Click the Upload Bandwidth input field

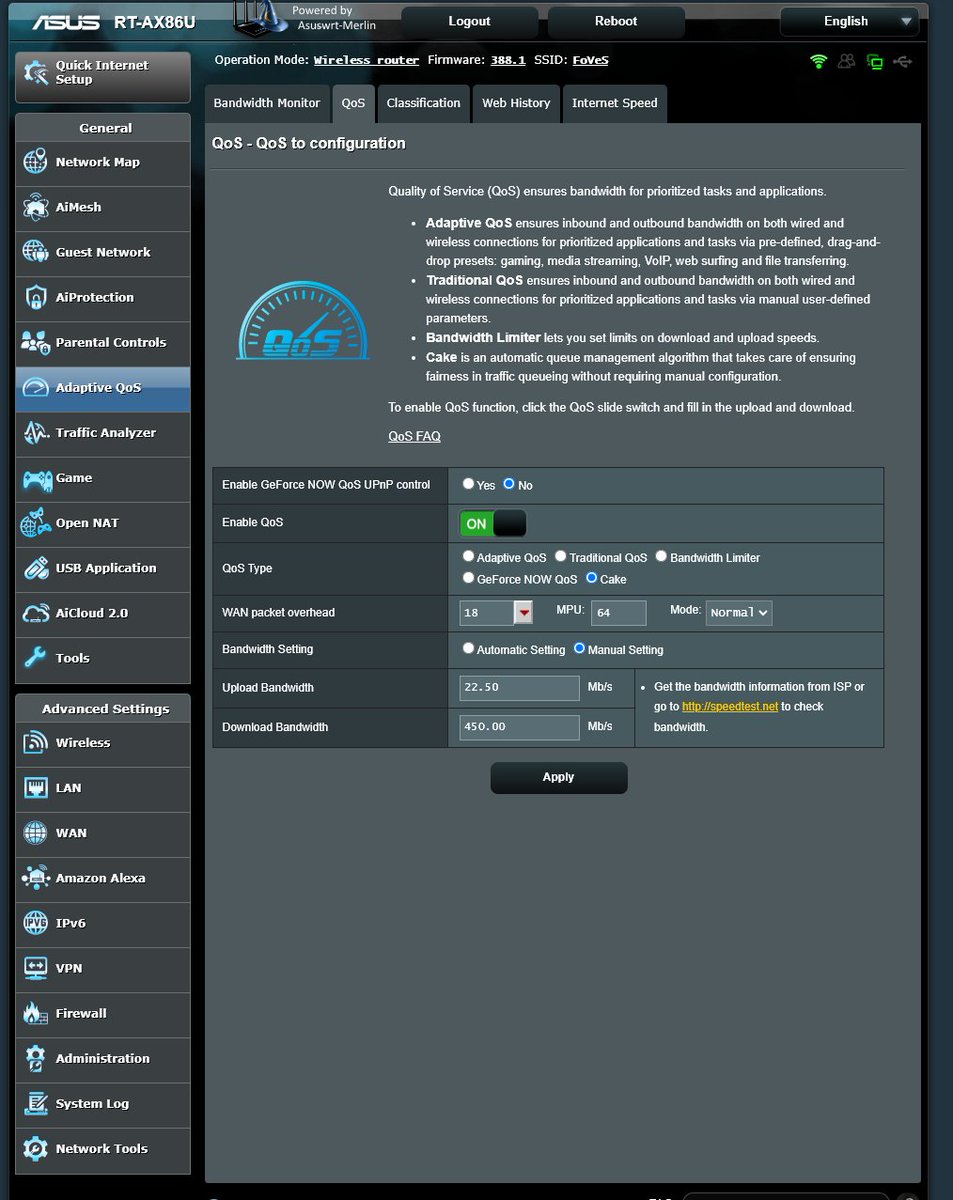520,688
